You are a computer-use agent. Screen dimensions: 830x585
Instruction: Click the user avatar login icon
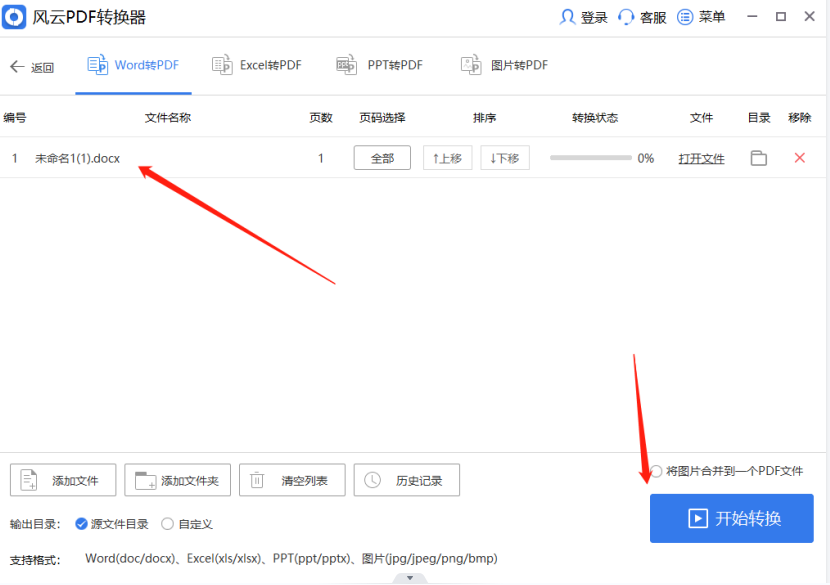point(567,17)
